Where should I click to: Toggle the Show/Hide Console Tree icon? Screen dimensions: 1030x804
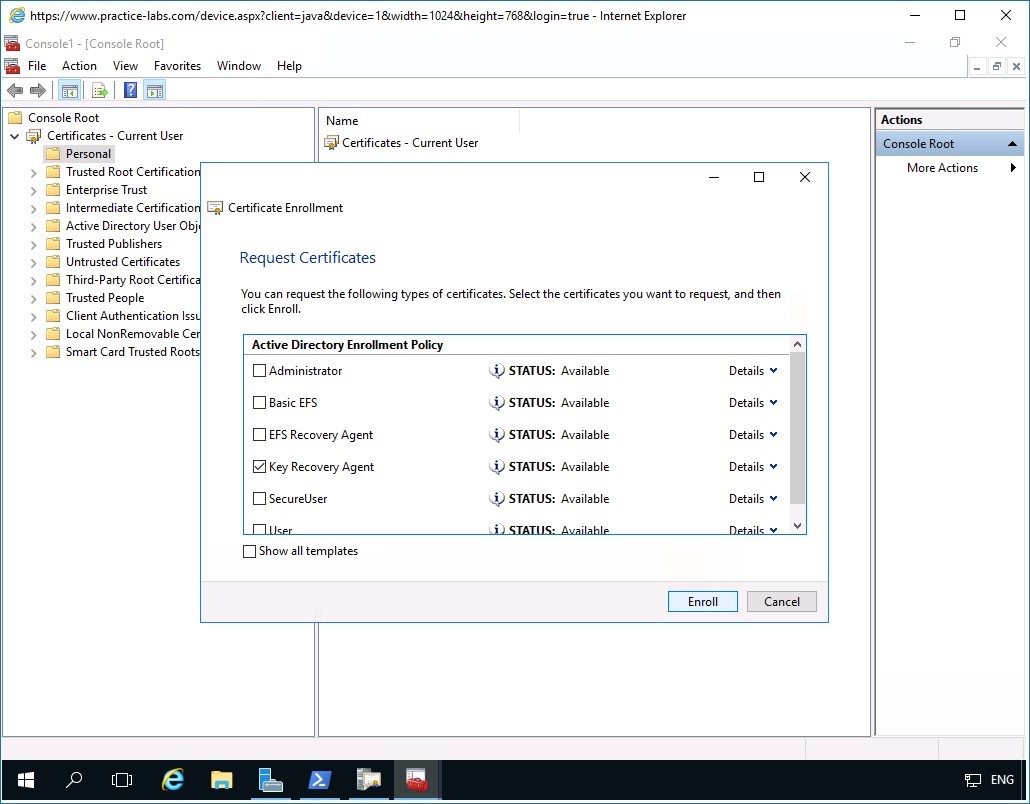69,89
